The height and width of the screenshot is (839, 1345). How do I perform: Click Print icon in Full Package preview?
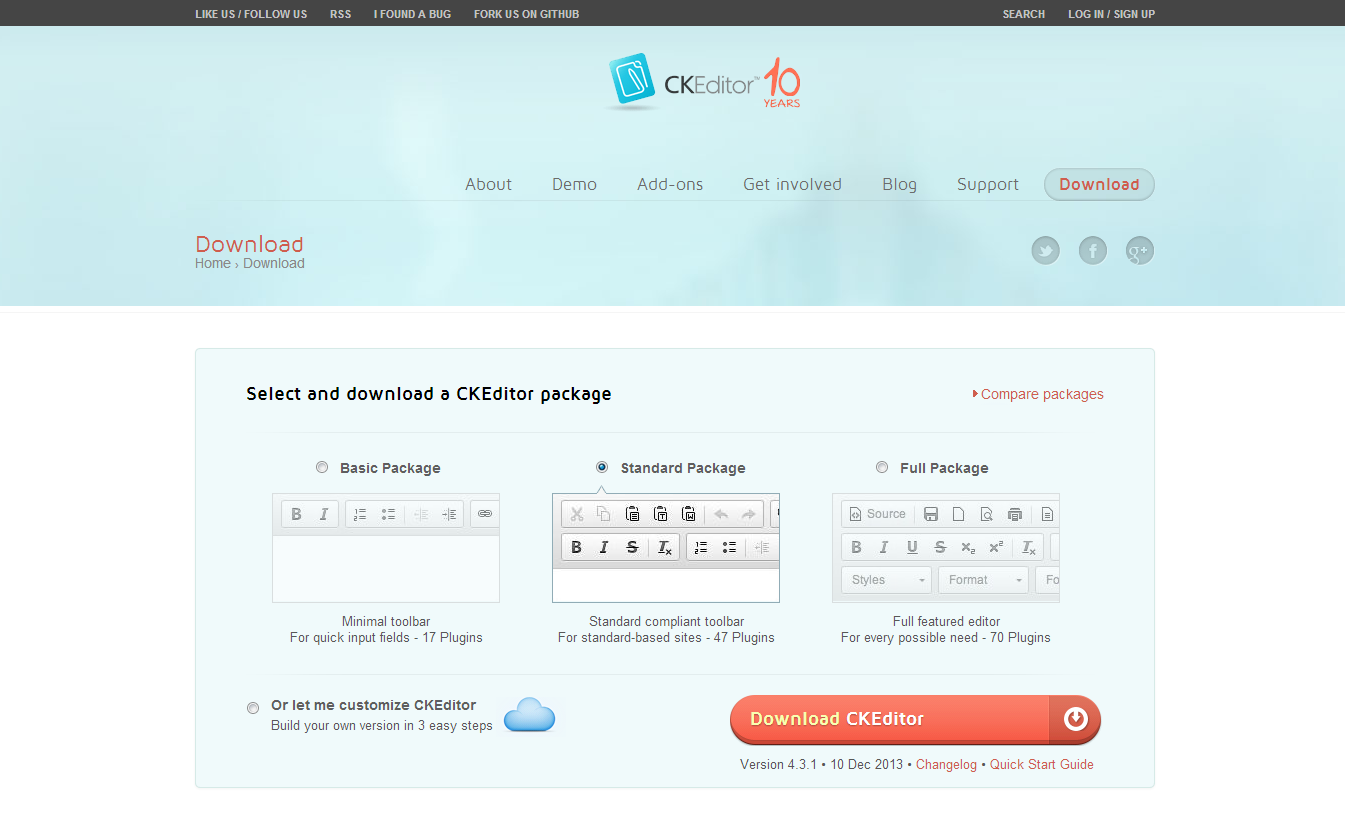pos(1015,514)
